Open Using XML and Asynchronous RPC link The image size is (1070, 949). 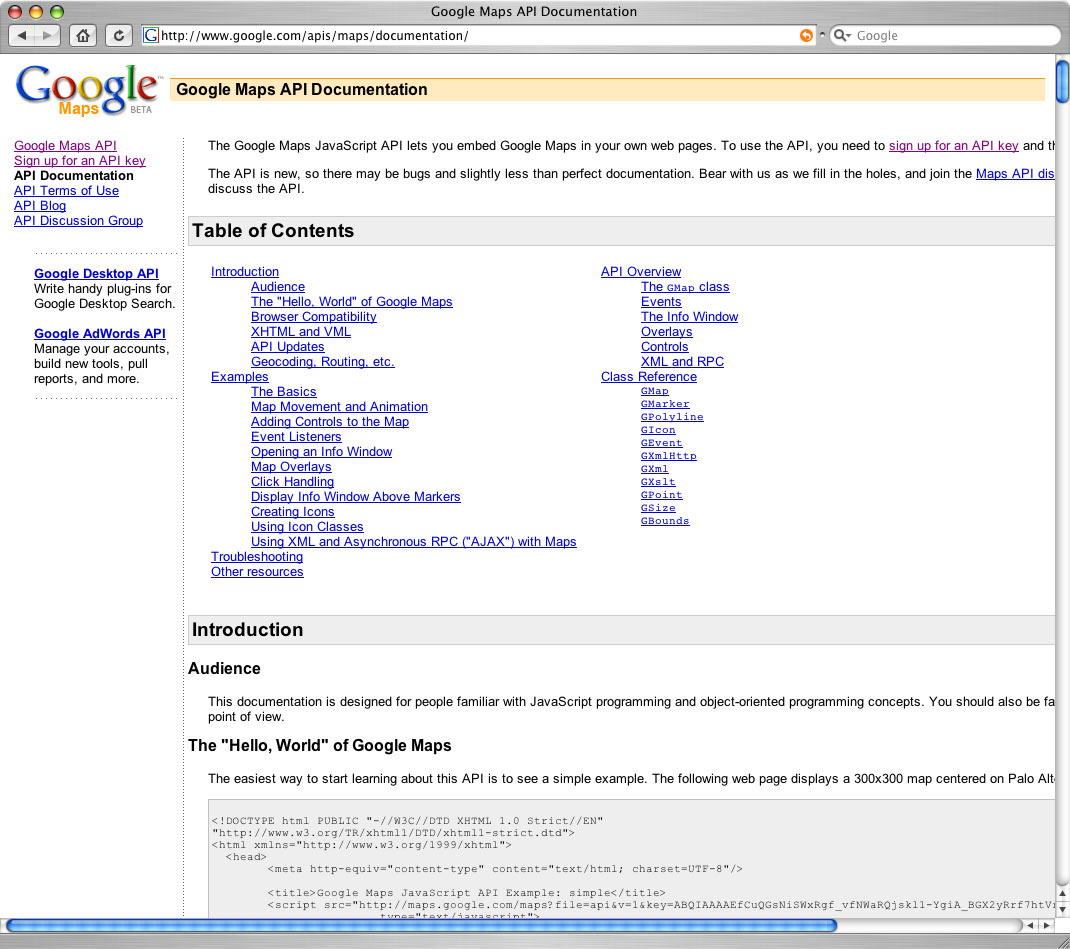(x=414, y=542)
